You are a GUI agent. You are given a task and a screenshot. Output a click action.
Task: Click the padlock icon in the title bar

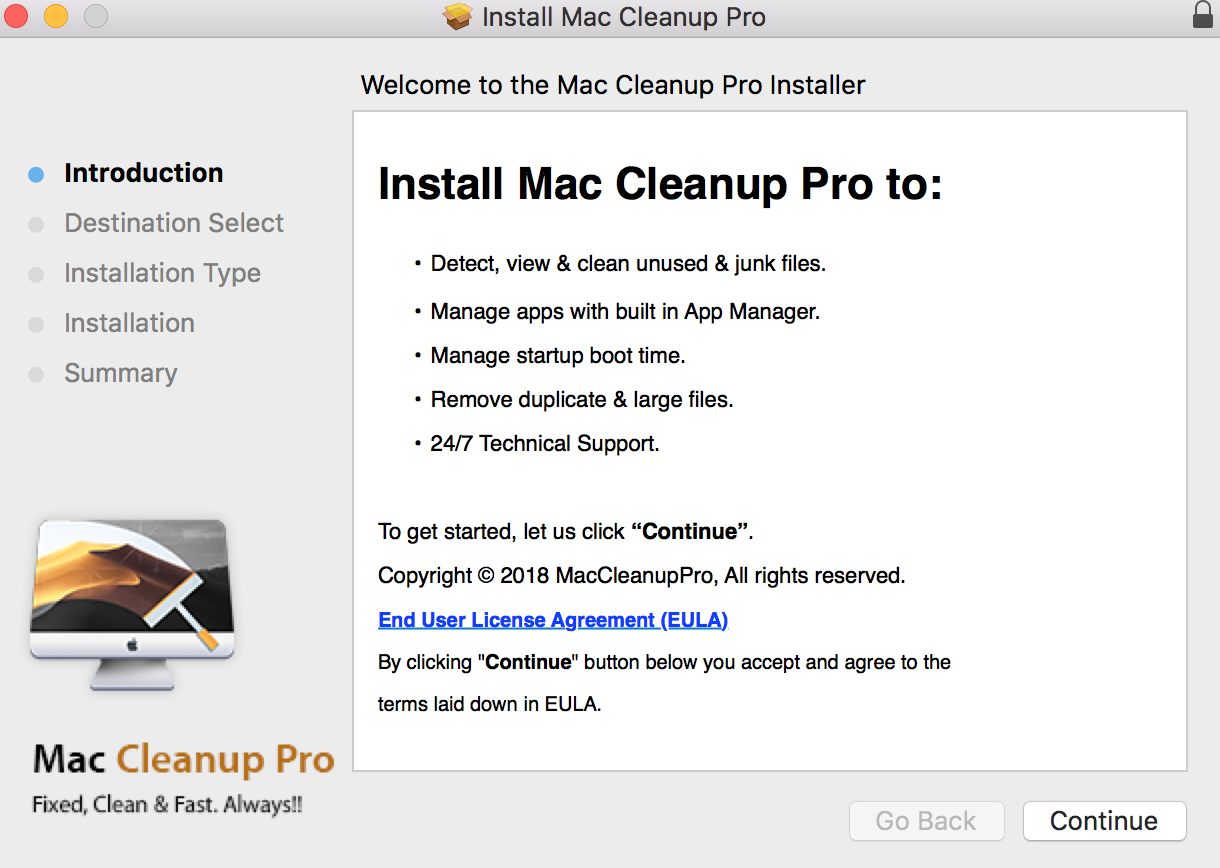point(1202,15)
